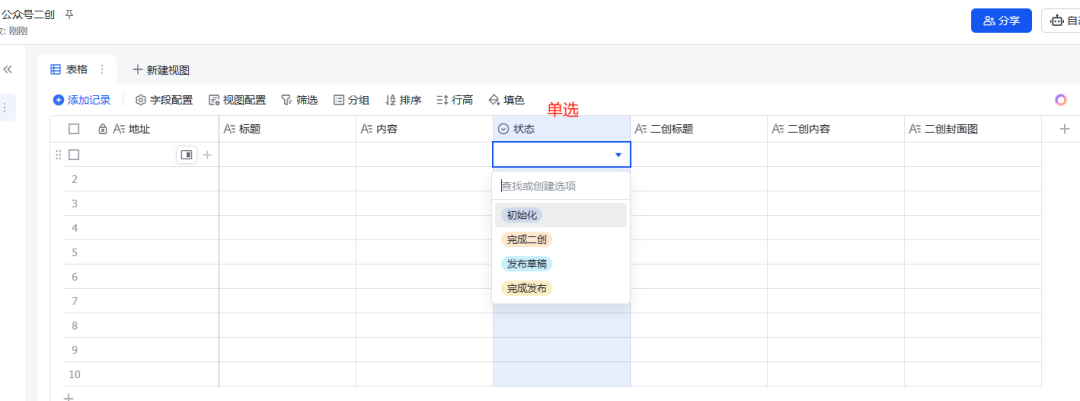Image resolution: width=1080 pixels, height=401 pixels.
Task: Click the blue 分享 button
Action: 1001,20
